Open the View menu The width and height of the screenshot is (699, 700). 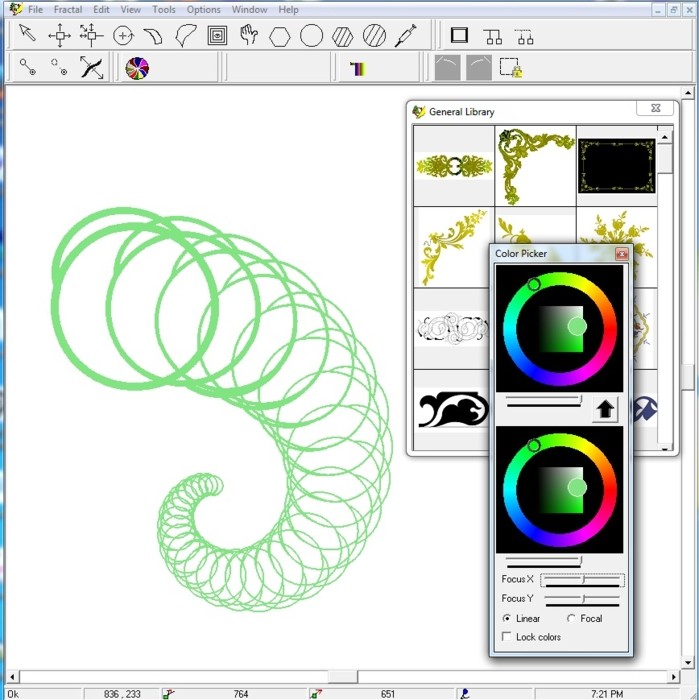tap(131, 9)
